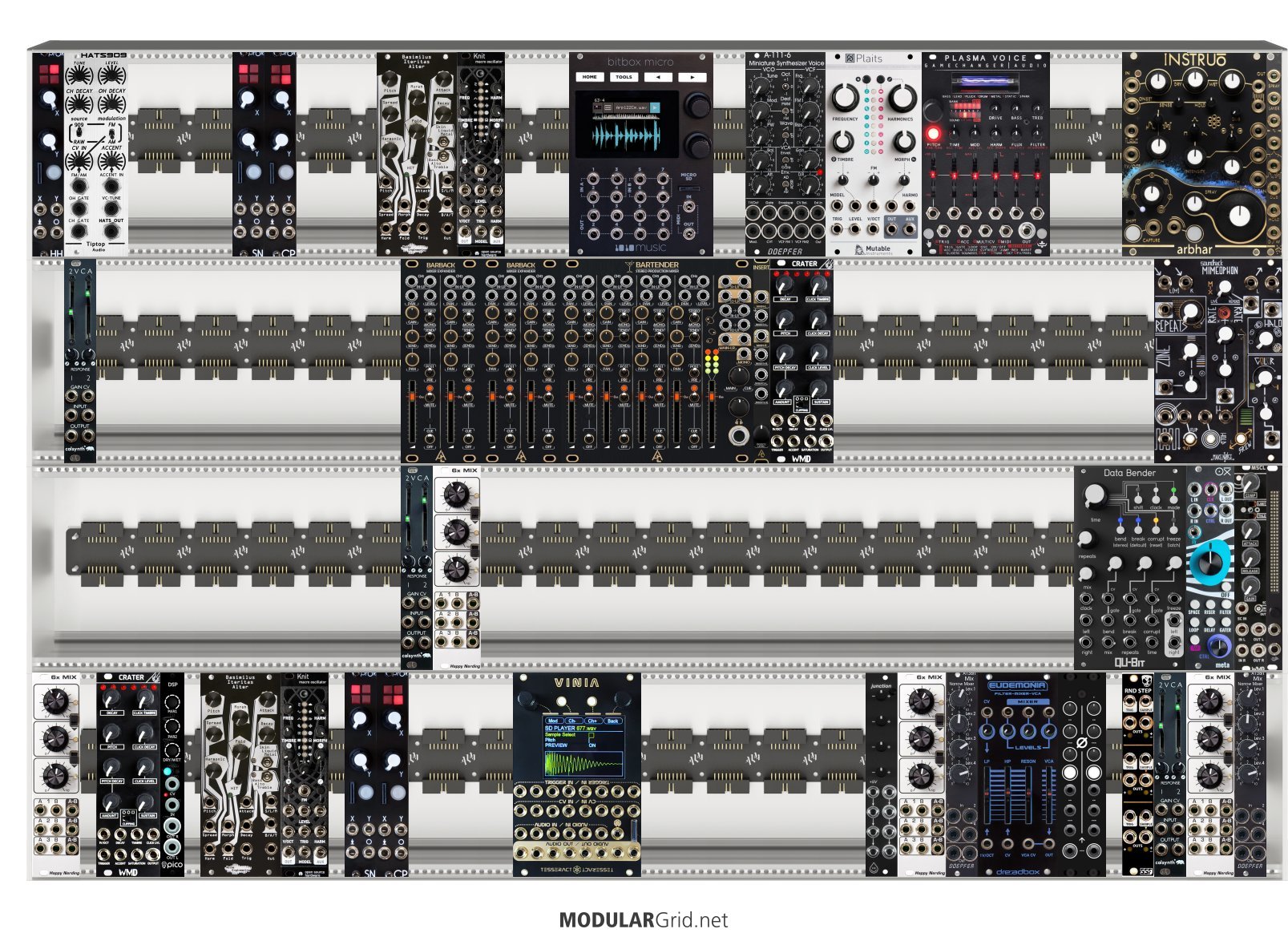Image resolution: width=1288 pixels, height=937 pixels.
Task: Click the Arbhar module's large bottom-right knob
Action: [1238, 215]
